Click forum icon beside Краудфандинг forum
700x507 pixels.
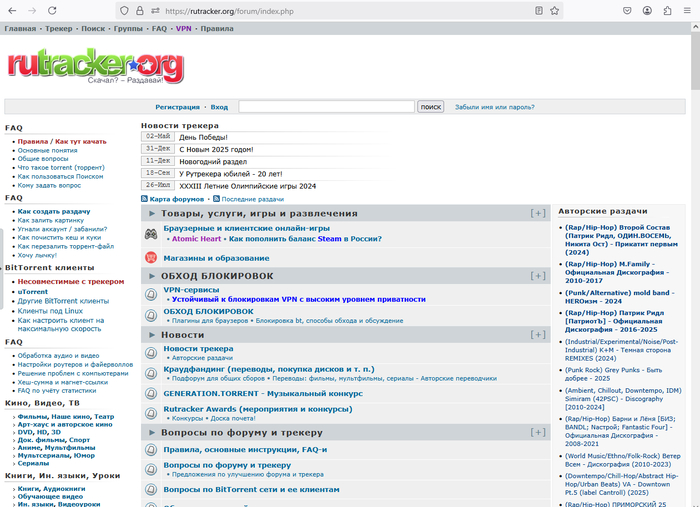(x=151, y=373)
